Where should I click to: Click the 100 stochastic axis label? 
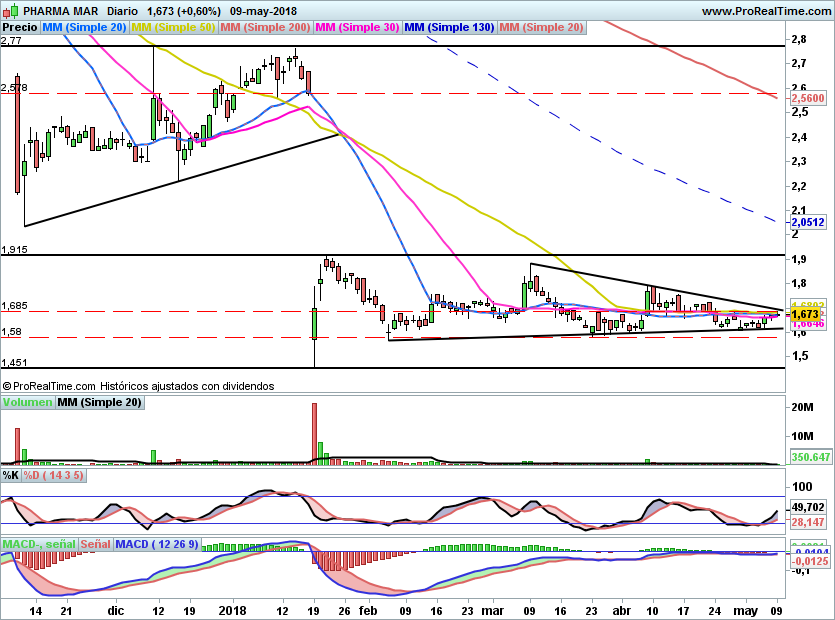click(x=802, y=486)
